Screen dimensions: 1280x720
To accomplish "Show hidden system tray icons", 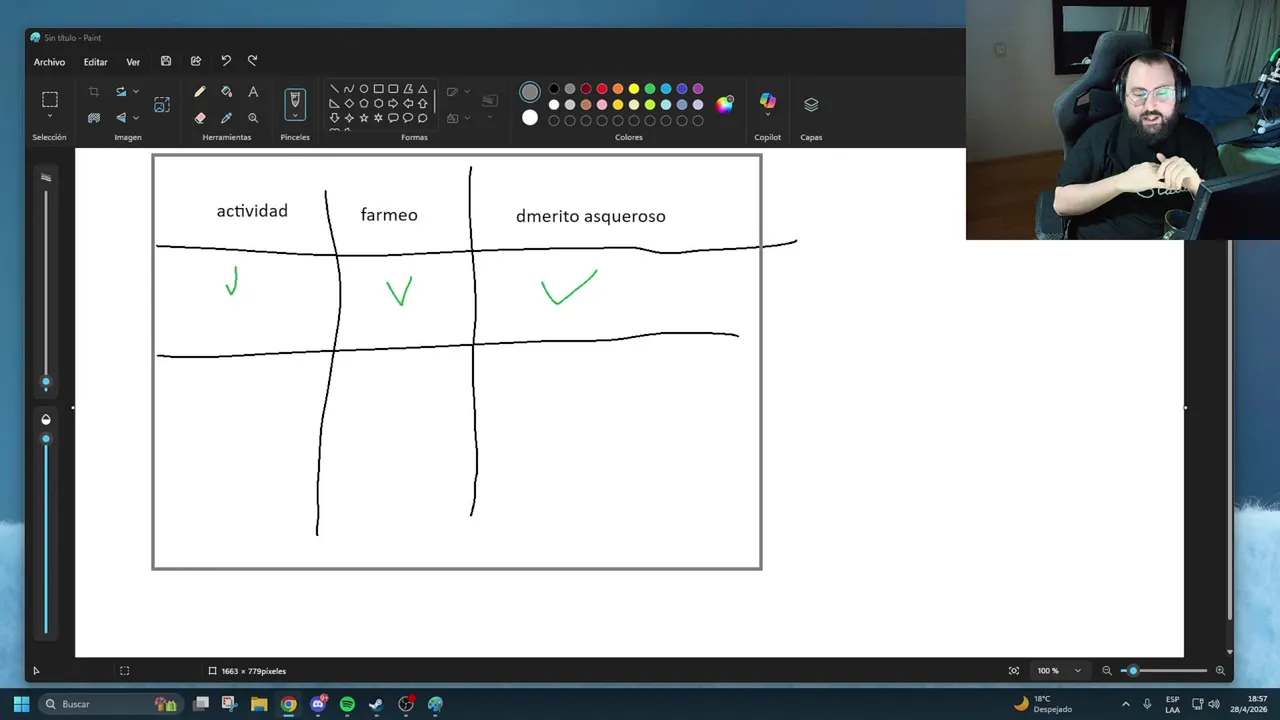I will (x=1125, y=704).
